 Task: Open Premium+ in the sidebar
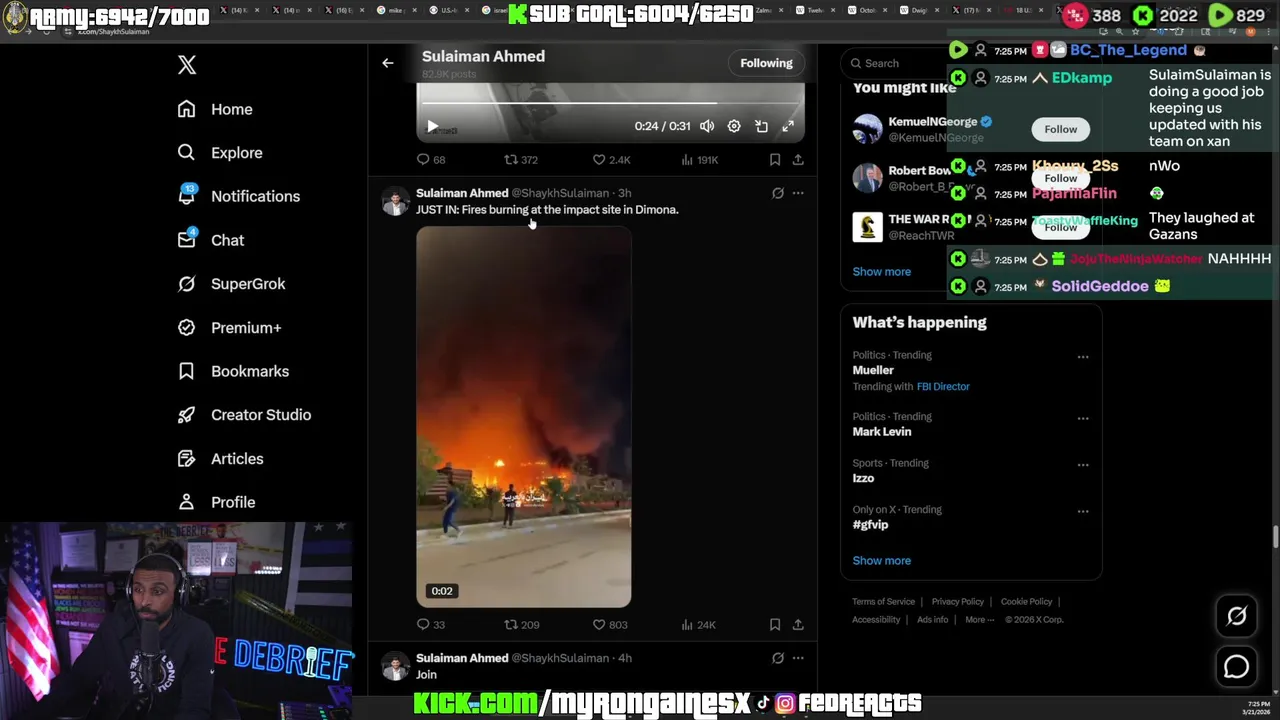click(229, 328)
